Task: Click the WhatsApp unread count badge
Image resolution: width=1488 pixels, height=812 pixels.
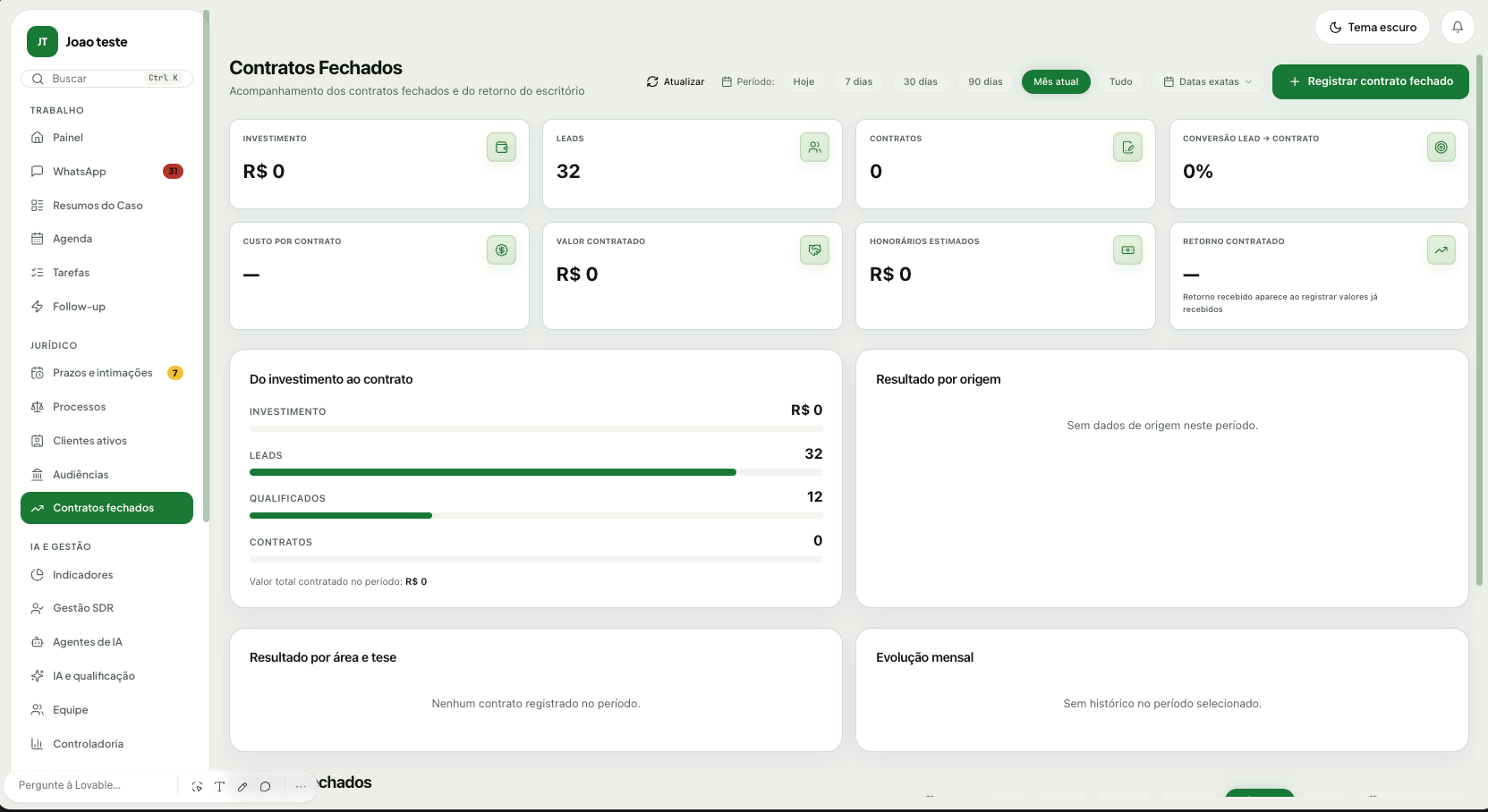Action: pyautogui.click(x=173, y=171)
